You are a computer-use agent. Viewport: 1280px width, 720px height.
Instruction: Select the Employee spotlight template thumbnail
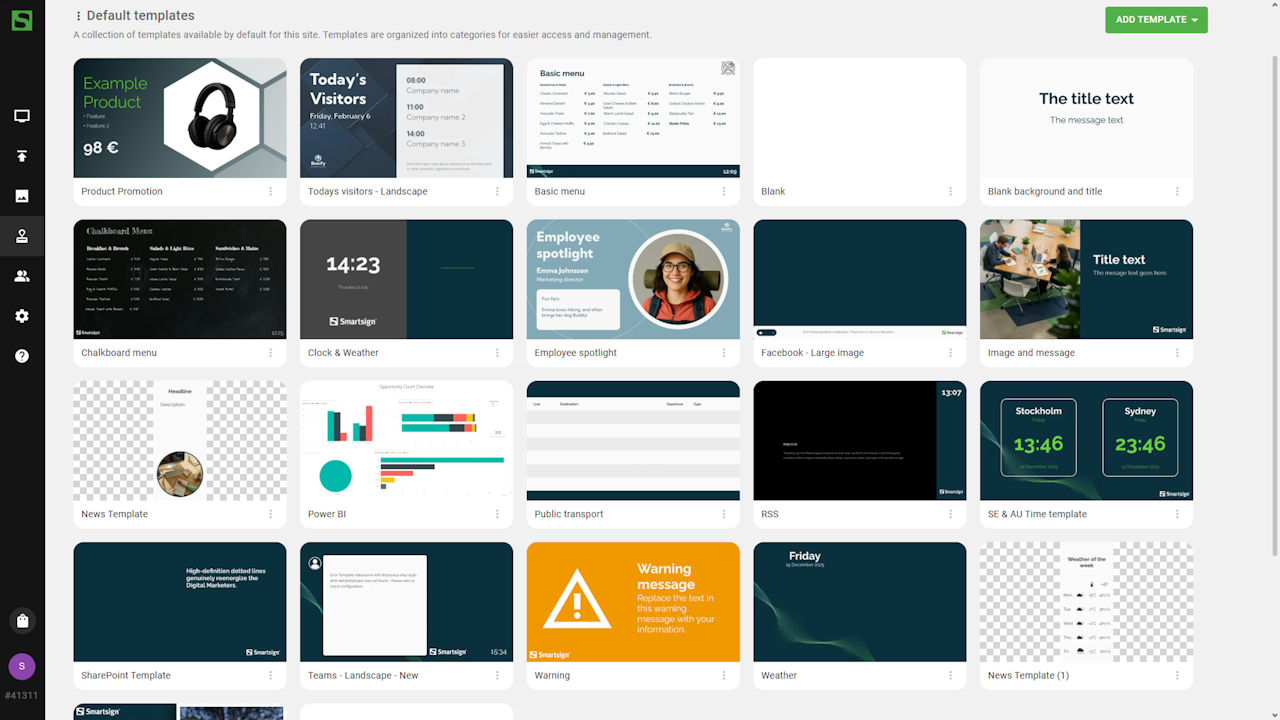coord(633,279)
